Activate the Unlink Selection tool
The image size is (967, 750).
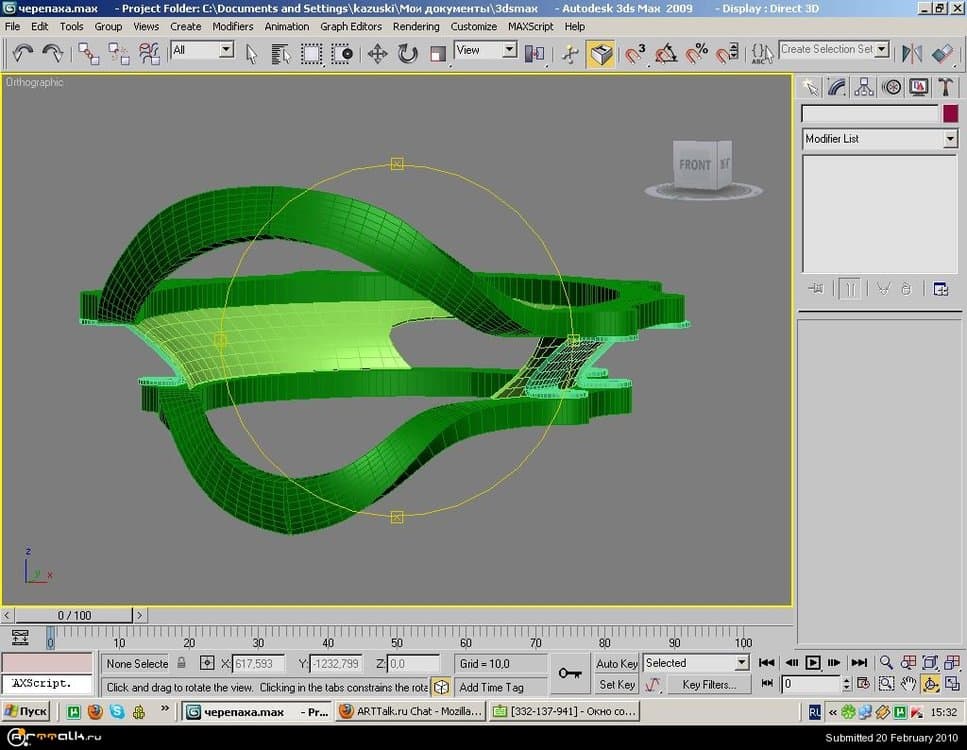[118, 54]
